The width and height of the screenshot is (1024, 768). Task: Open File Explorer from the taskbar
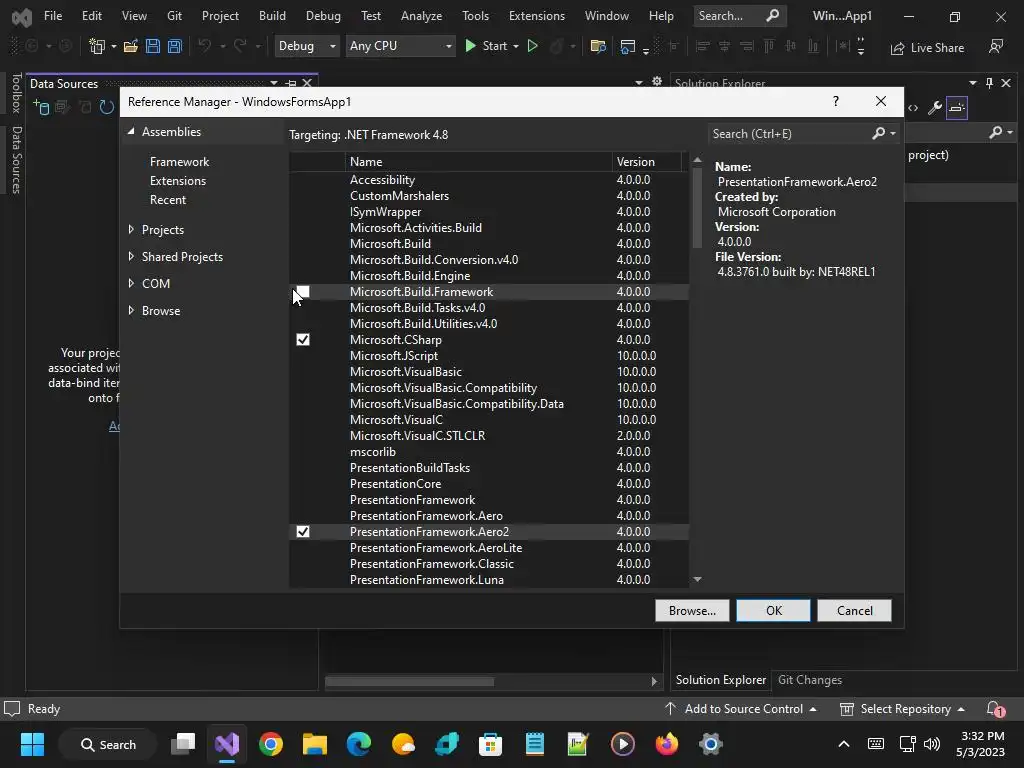coord(315,744)
